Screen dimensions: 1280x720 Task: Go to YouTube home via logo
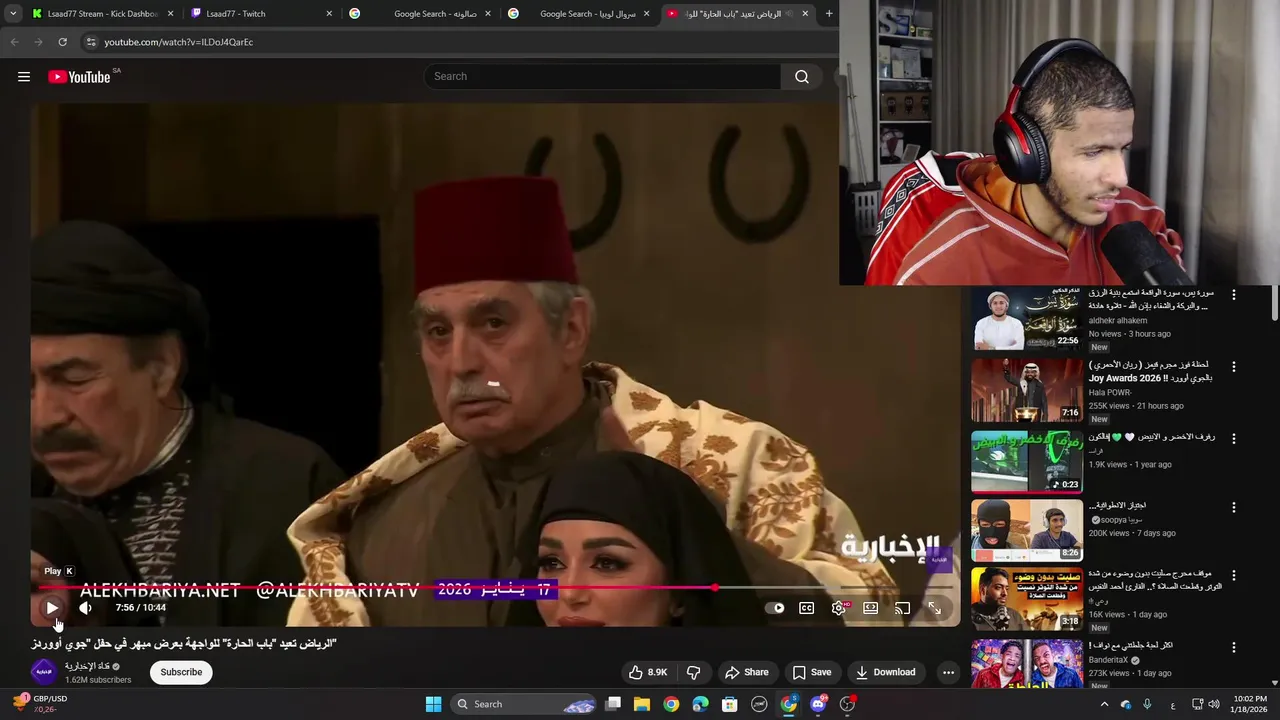click(x=79, y=77)
